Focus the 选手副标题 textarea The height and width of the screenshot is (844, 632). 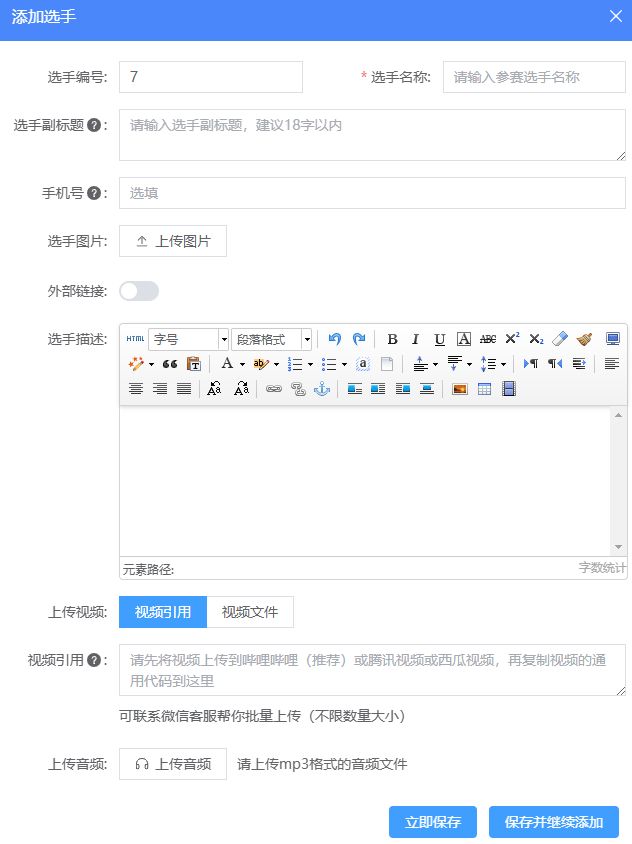point(373,135)
